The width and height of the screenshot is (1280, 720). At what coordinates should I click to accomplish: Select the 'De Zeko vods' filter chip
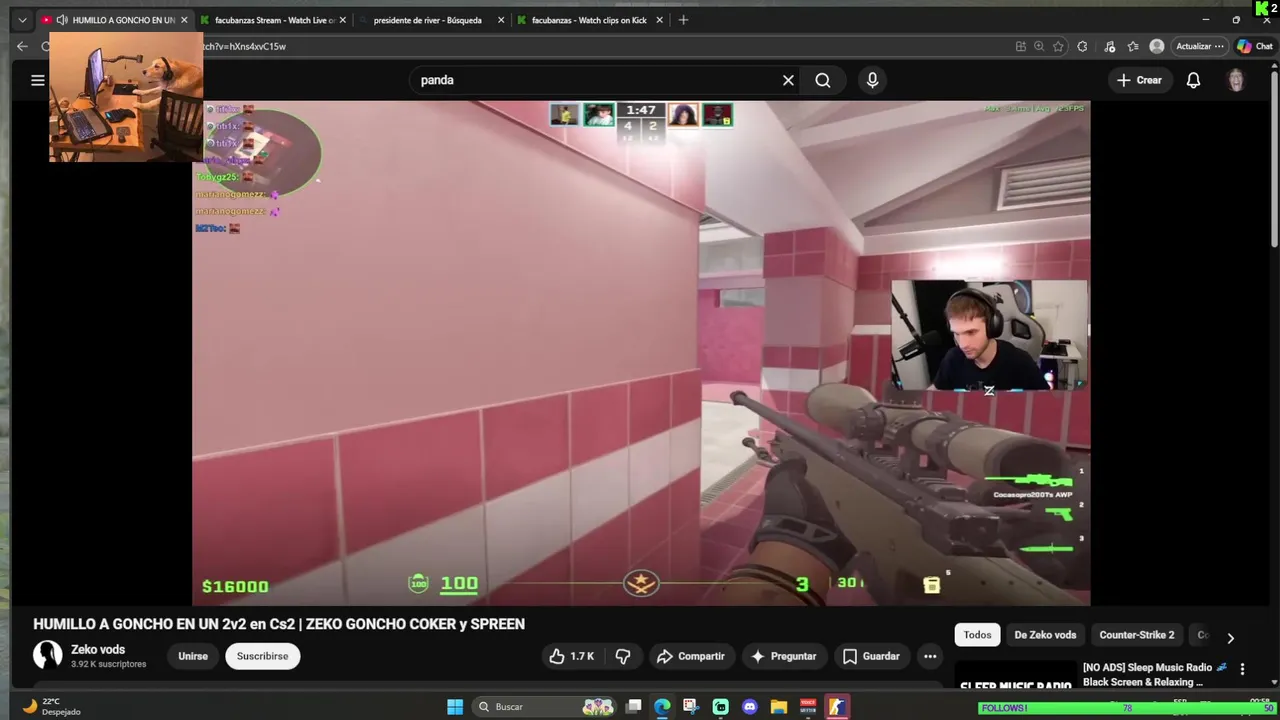pos(1045,635)
